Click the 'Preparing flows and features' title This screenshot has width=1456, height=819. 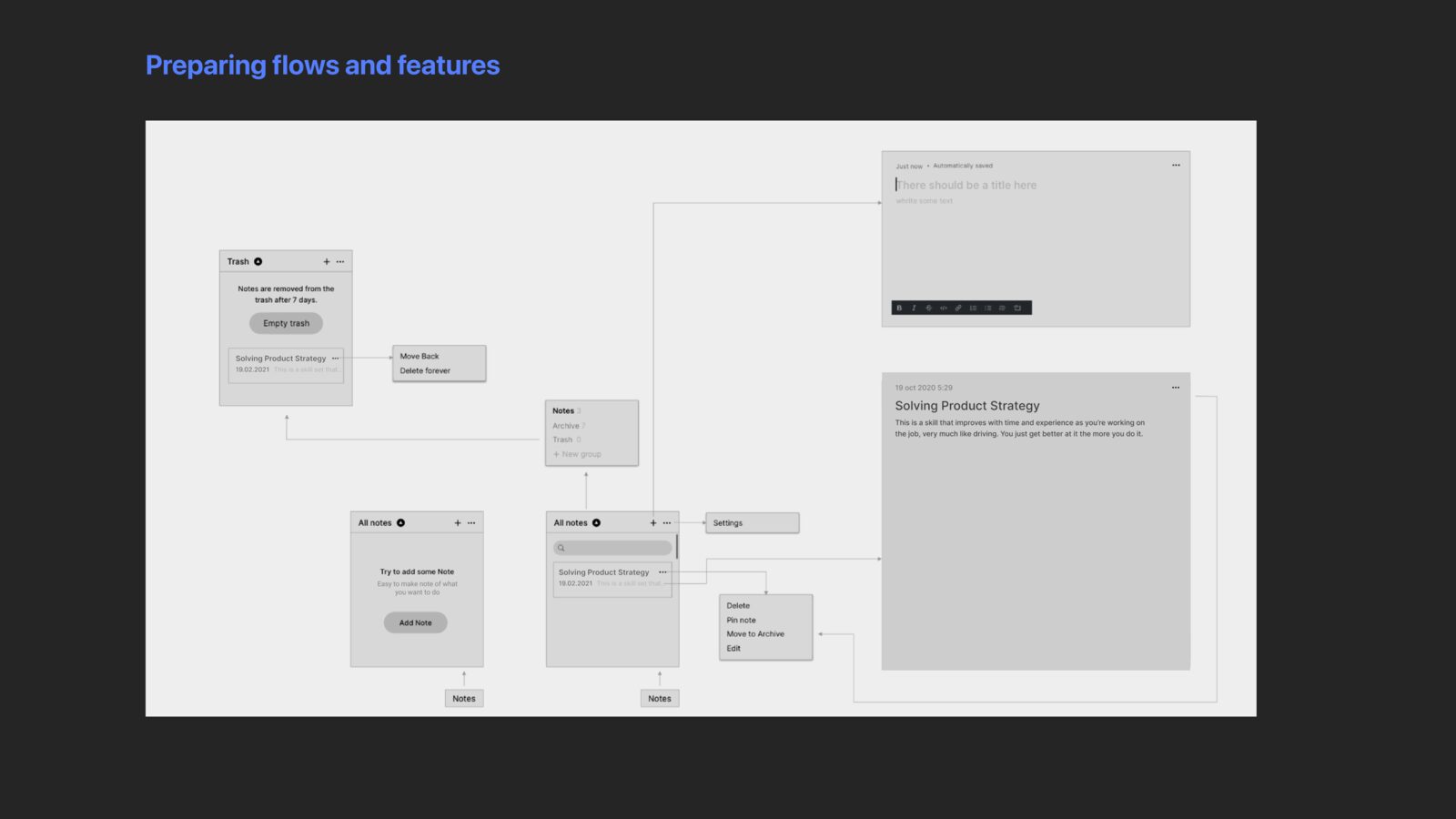[322, 66]
